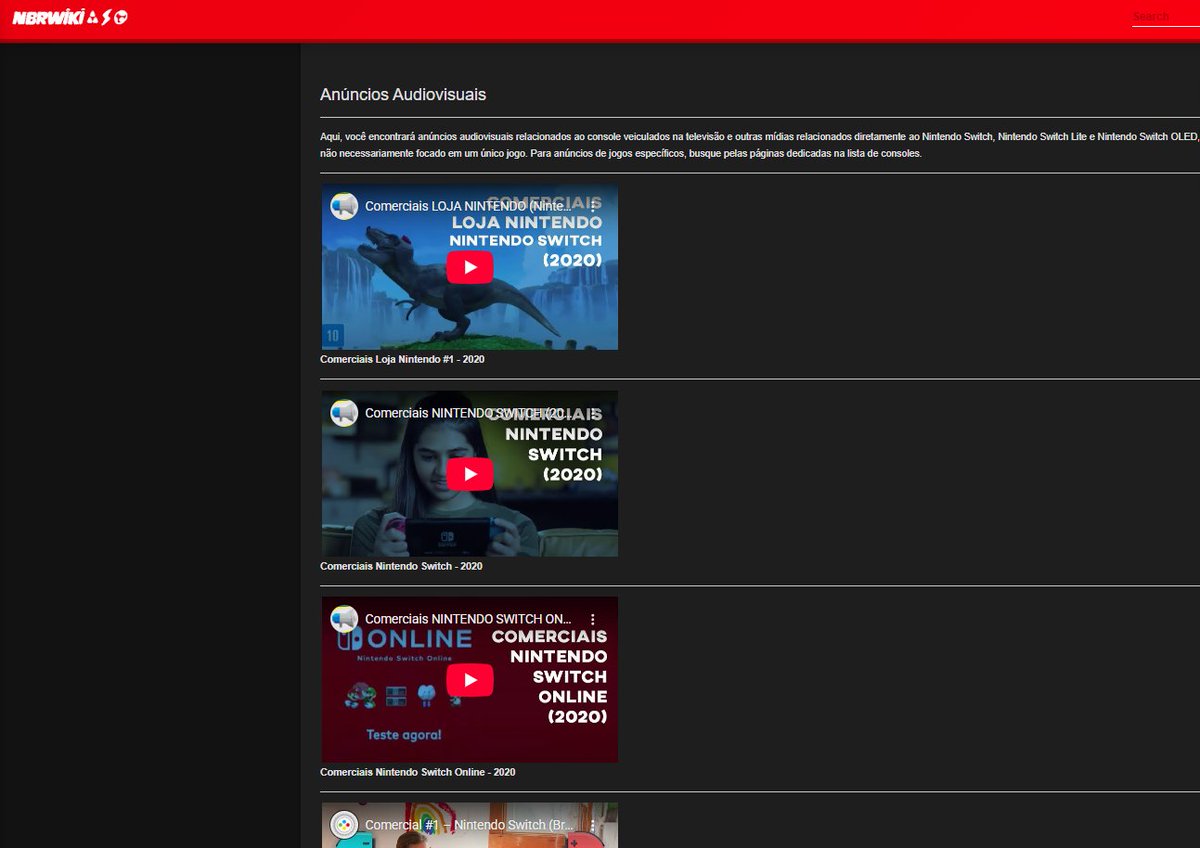This screenshot has height=848, width=1200.
Task: Play the Comerciais NINTENDO SWITCH (2020) video
Action: (x=470, y=473)
